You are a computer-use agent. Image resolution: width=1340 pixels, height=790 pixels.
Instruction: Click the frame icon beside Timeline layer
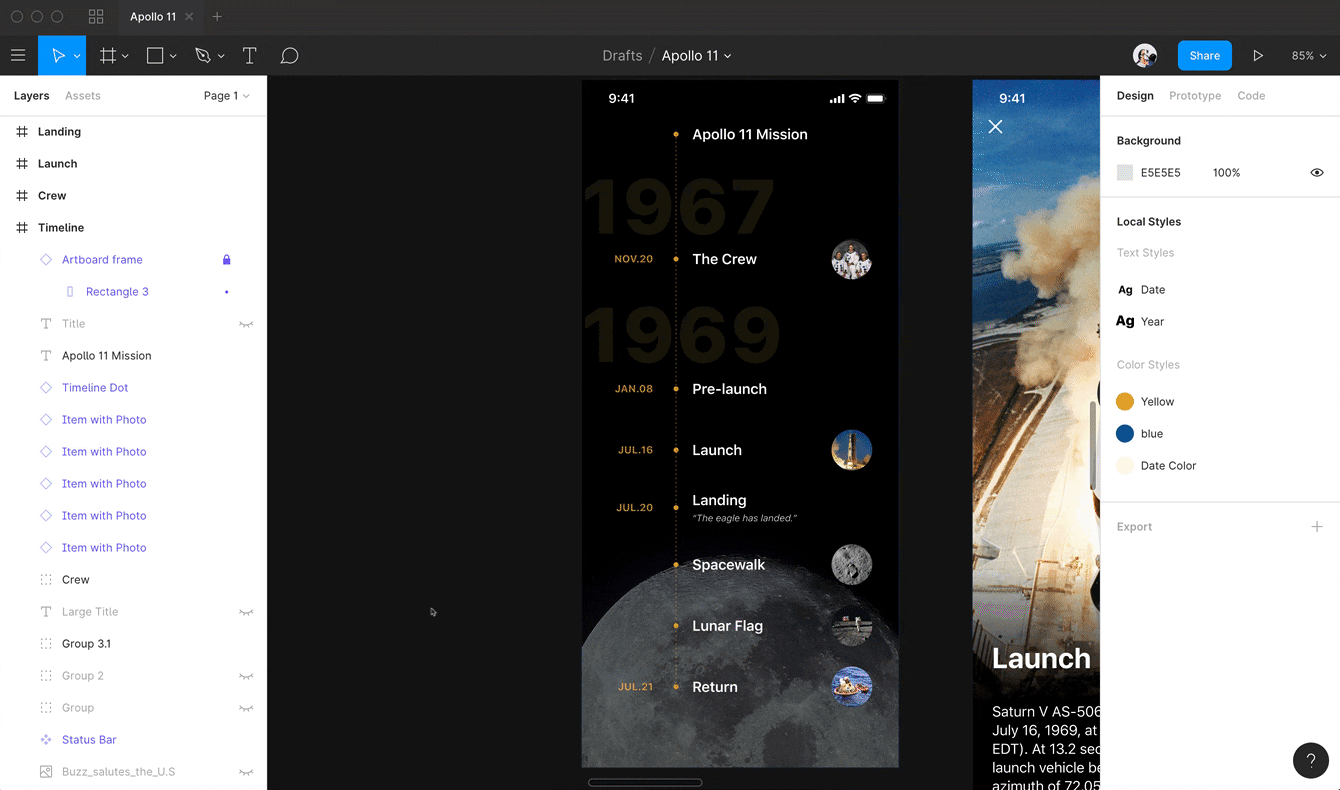coord(22,228)
